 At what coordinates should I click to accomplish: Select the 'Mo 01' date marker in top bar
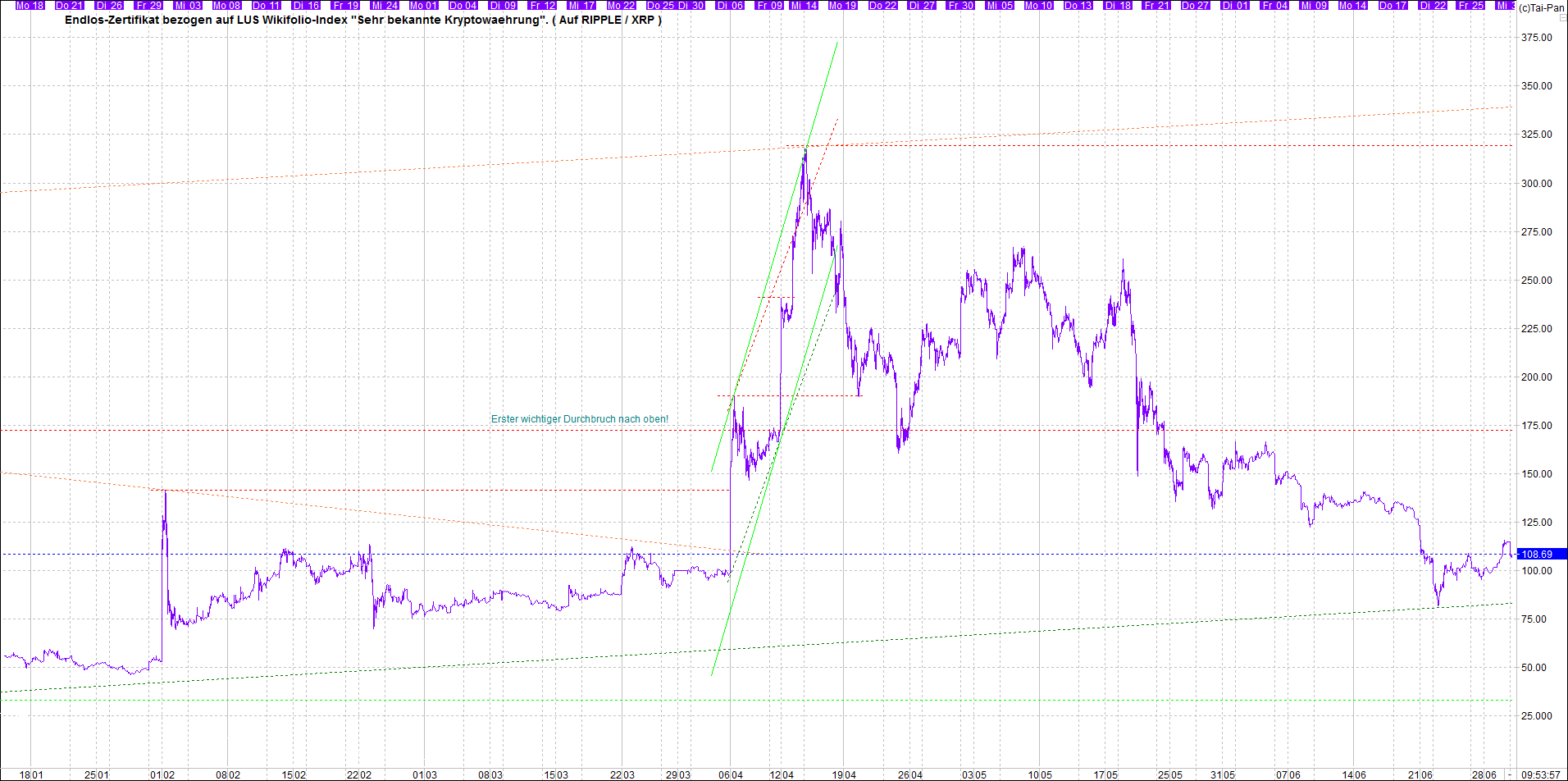click(424, 5)
